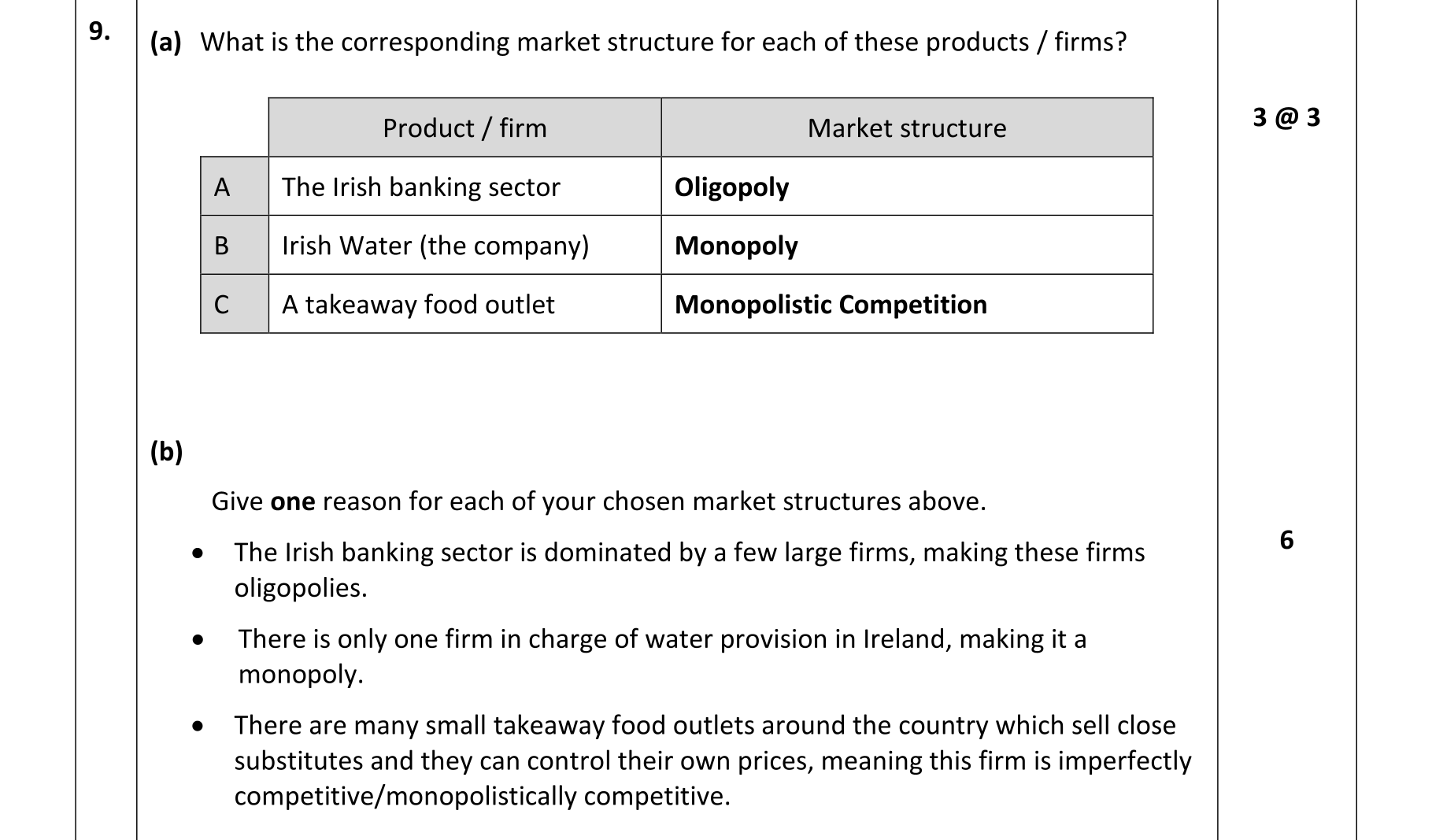Click the 'Monopolistic Competition' answer cell

click(x=831, y=305)
